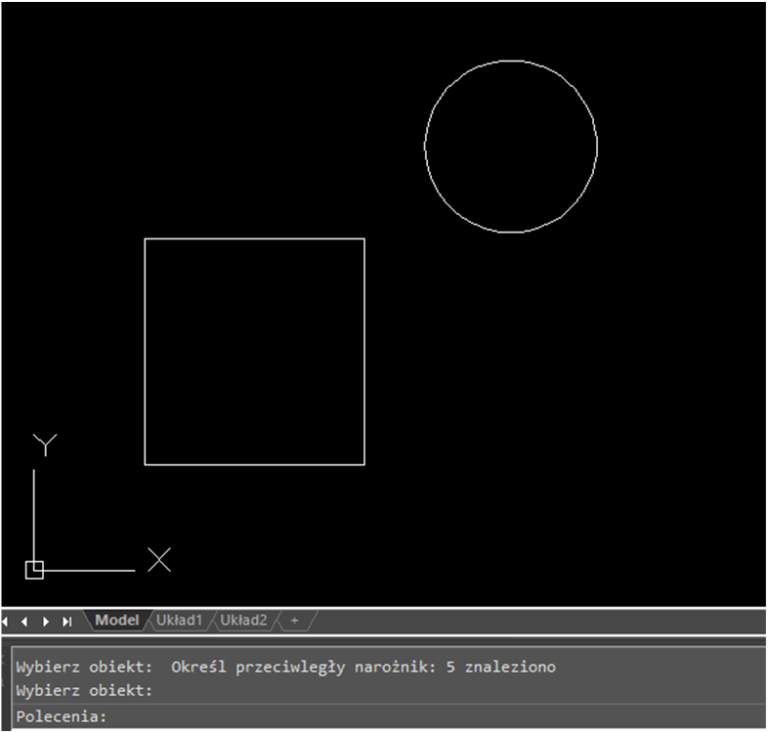768x732 pixels.
Task: Switch to the Model tab
Action: pos(117,621)
